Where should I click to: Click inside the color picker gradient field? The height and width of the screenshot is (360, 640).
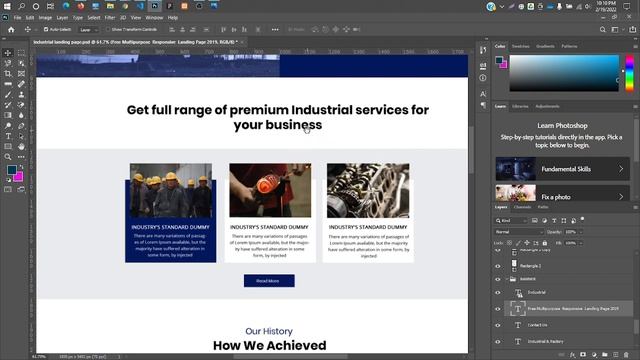[x=564, y=73]
